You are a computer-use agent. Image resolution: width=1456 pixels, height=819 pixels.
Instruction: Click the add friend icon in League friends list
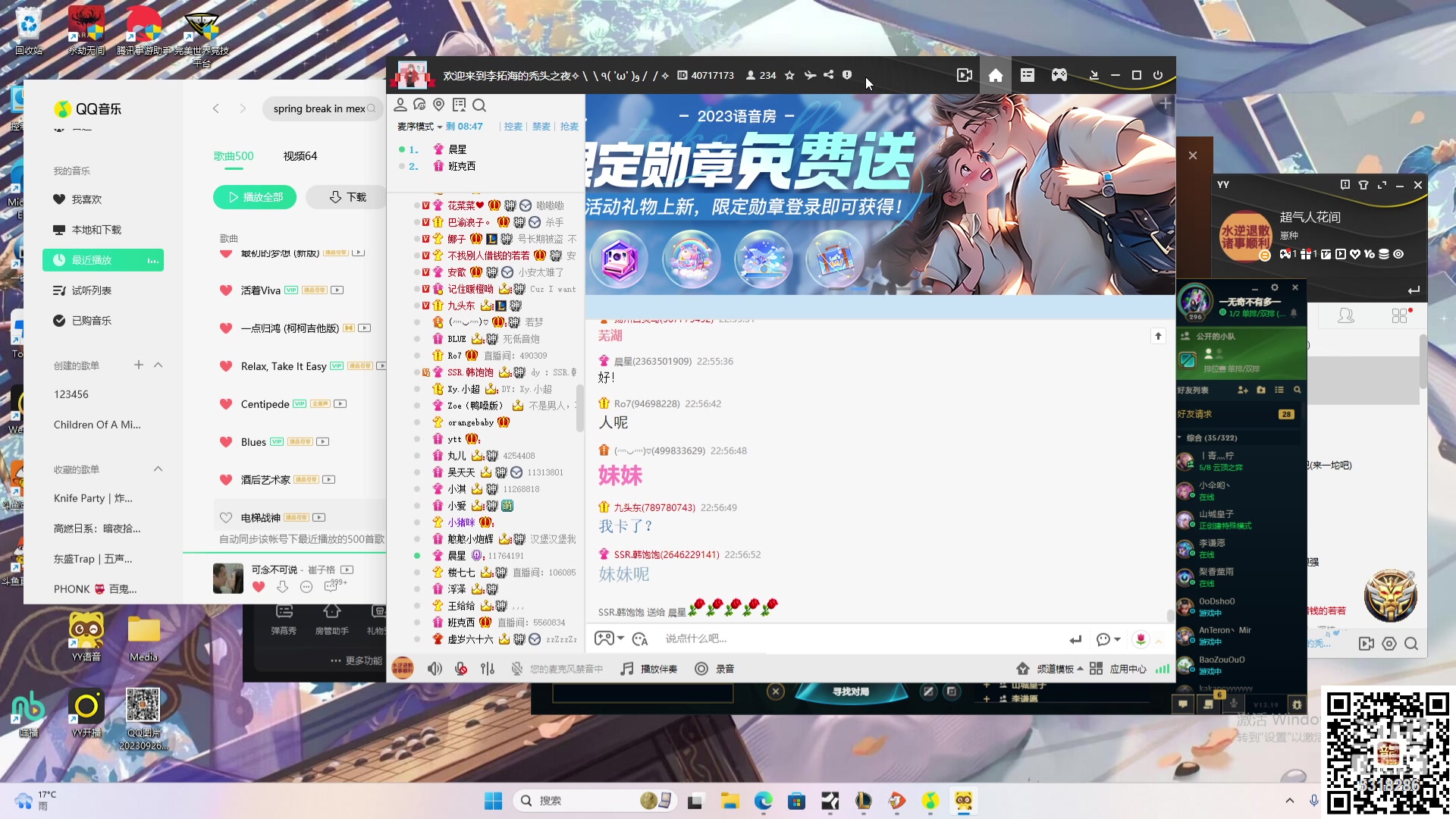click(1243, 390)
